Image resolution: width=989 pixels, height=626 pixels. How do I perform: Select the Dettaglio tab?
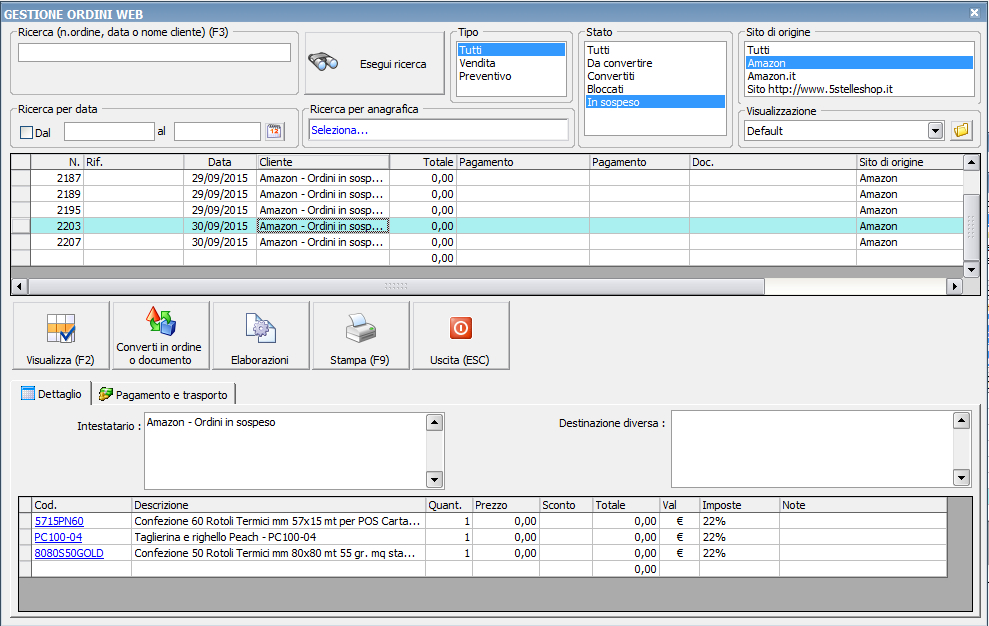(x=51, y=394)
